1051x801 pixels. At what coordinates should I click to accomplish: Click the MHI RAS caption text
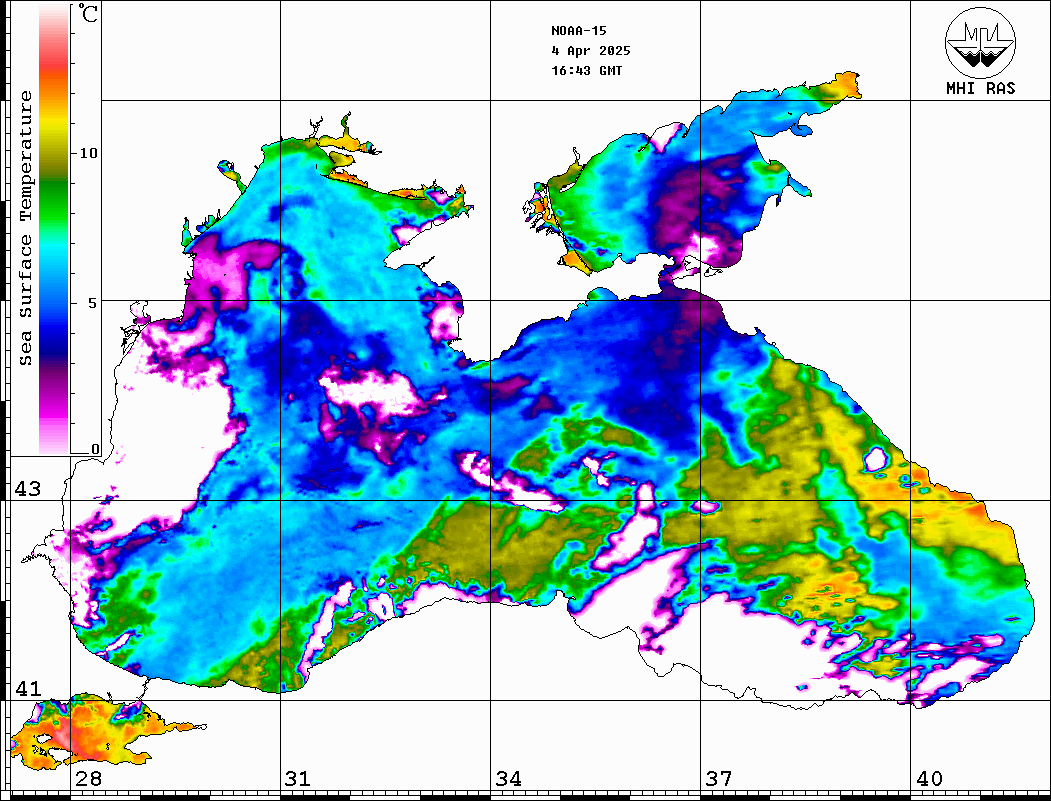point(980,88)
